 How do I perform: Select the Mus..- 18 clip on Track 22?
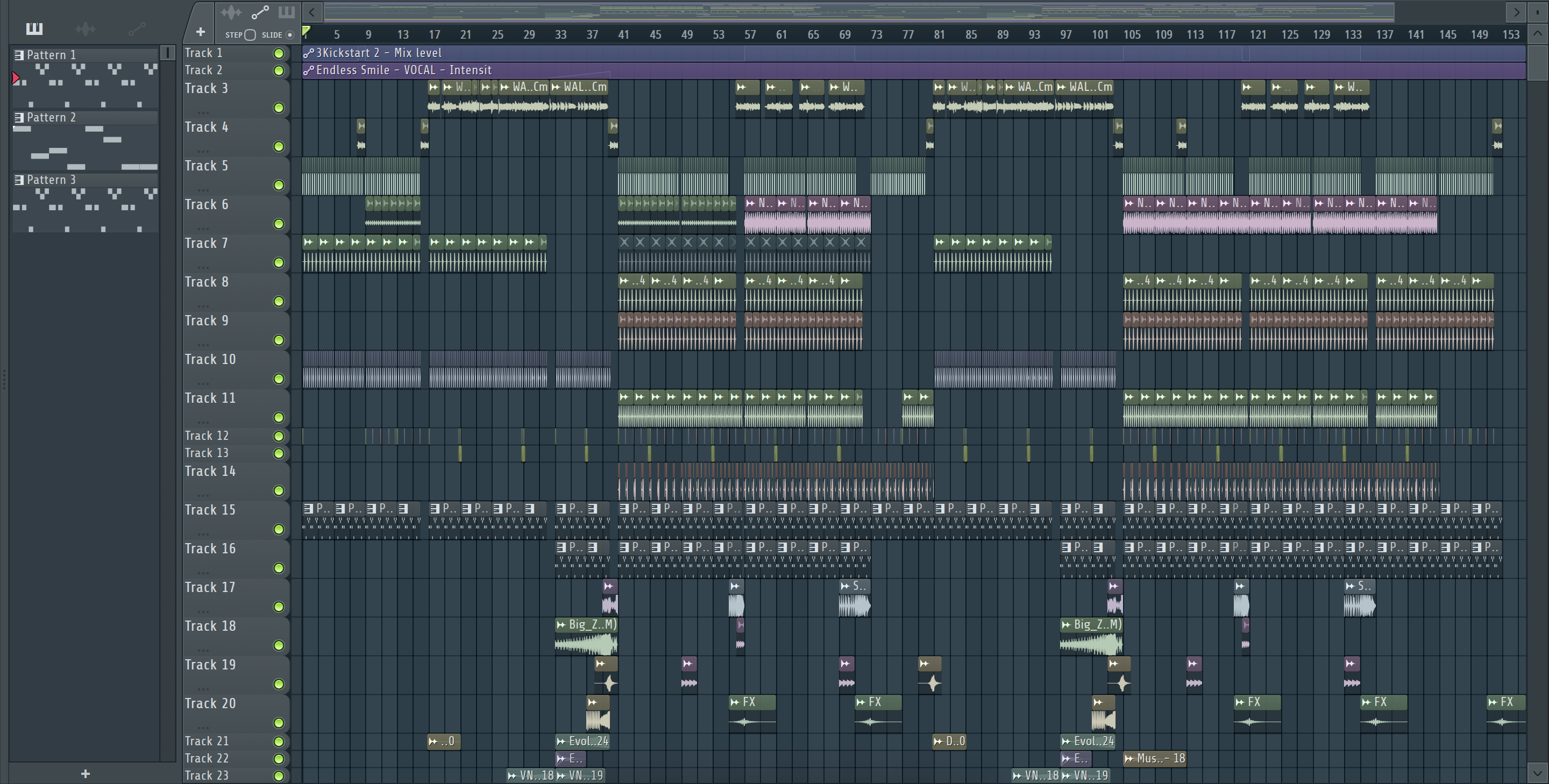1155,759
